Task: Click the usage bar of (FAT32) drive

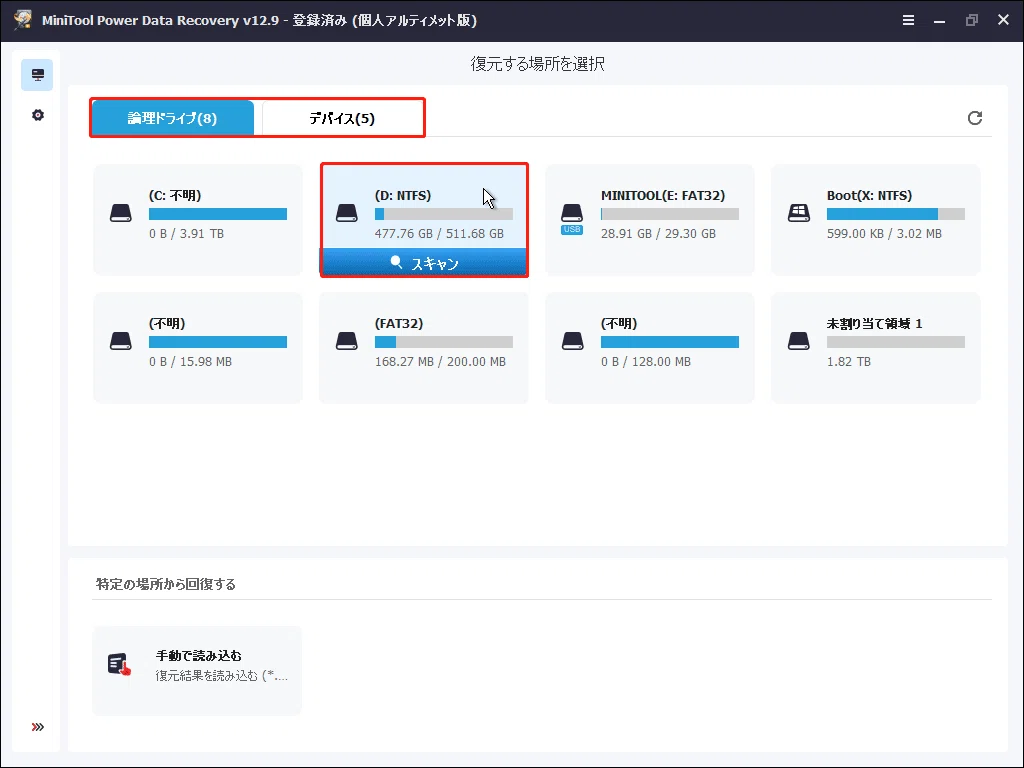Action: point(443,342)
